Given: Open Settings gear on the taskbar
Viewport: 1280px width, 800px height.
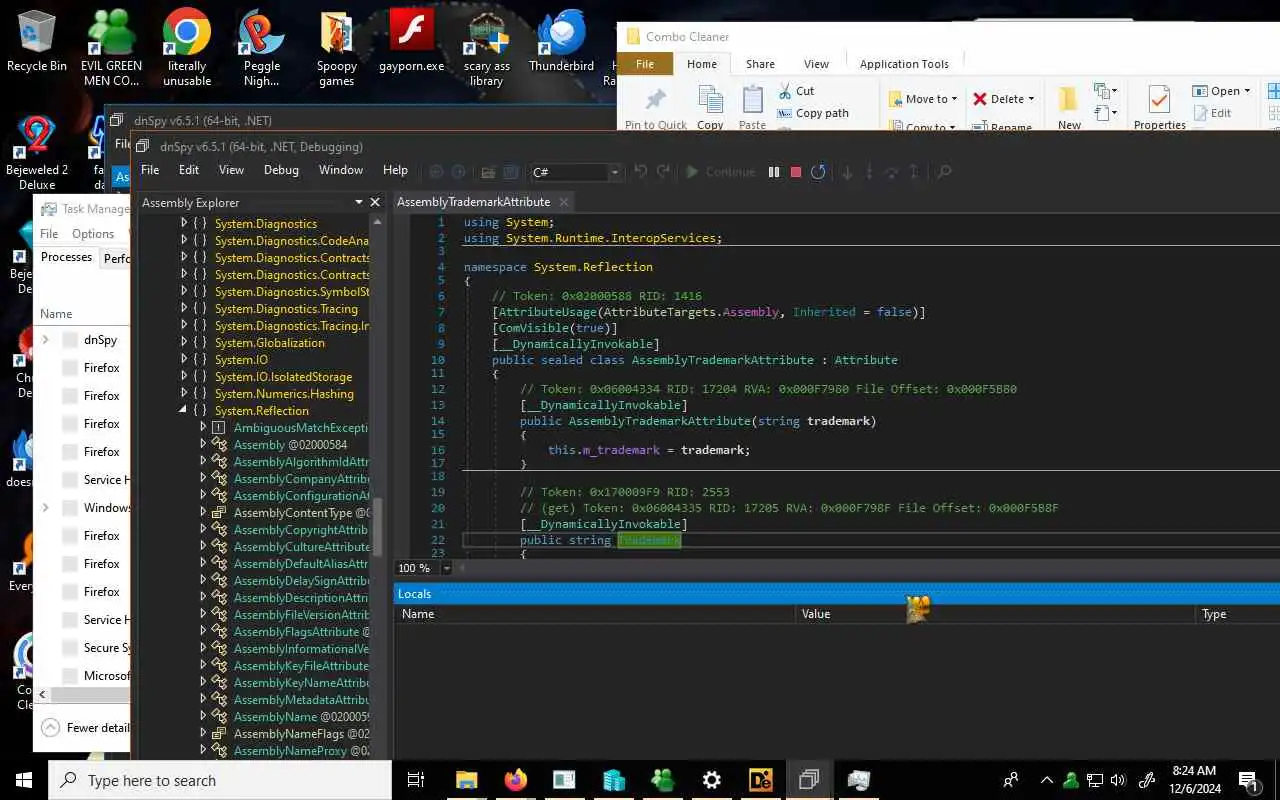Looking at the screenshot, I should (711, 780).
